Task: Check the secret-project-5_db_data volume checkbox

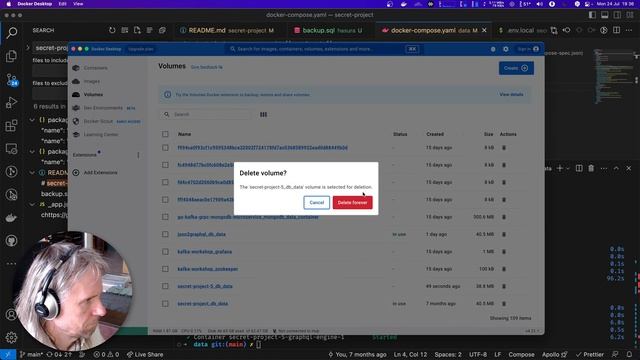Action: click(x=165, y=287)
